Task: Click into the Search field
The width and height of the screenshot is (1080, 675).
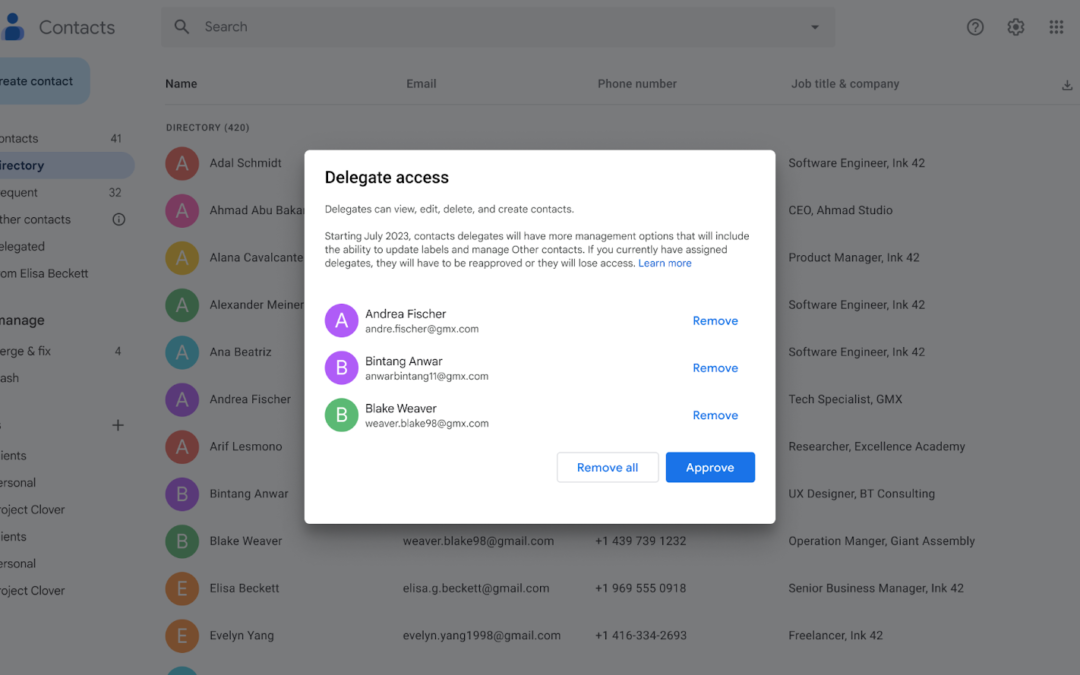Action: (x=498, y=27)
